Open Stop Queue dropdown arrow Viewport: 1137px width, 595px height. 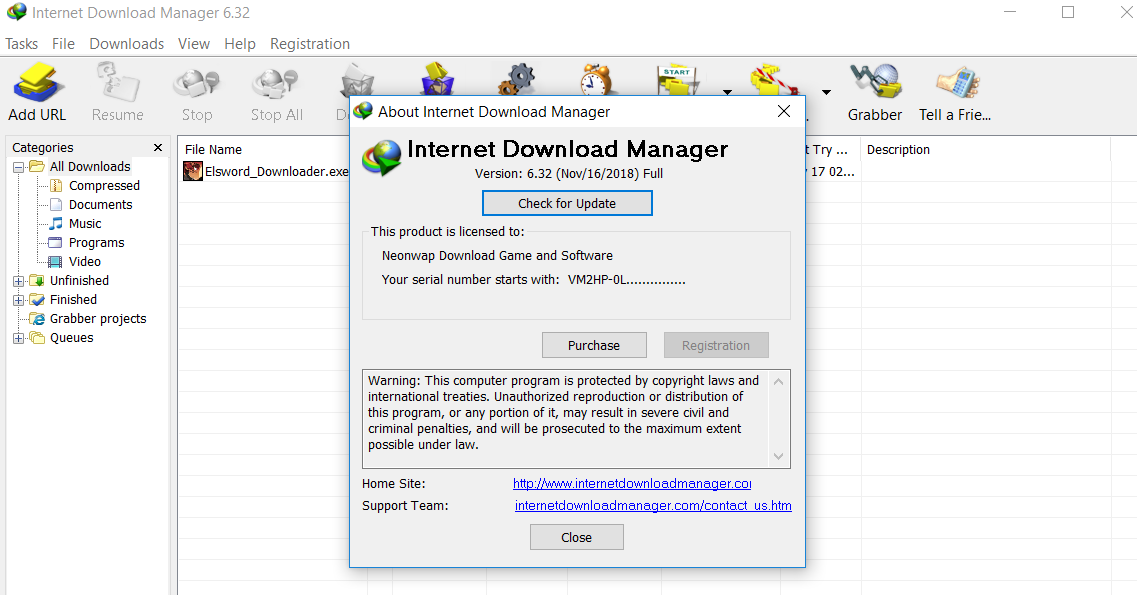click(x=826, y=92)
